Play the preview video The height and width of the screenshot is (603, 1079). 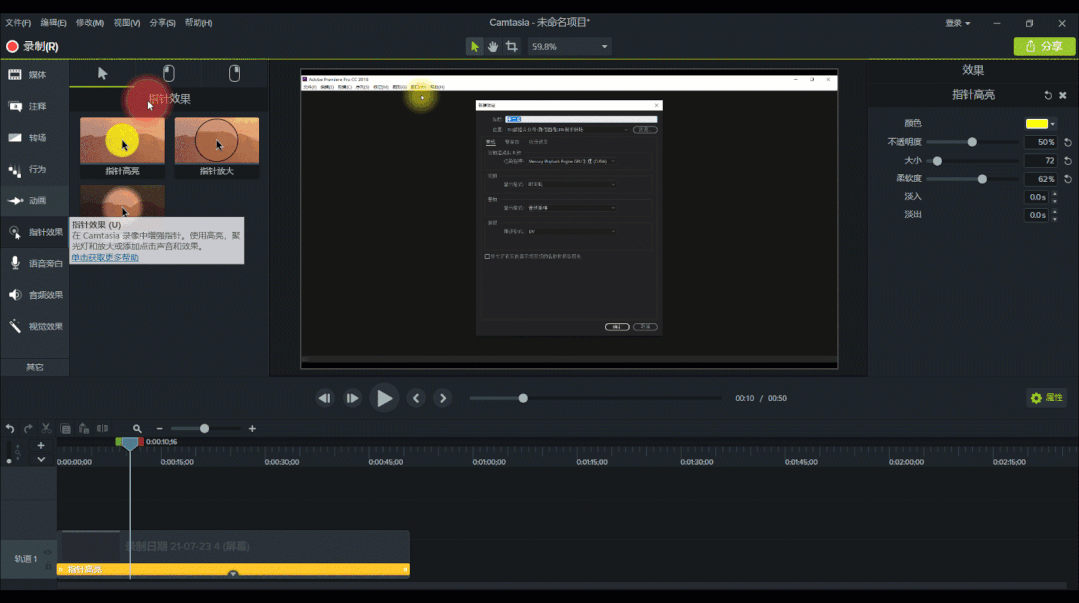click(384, 398)
